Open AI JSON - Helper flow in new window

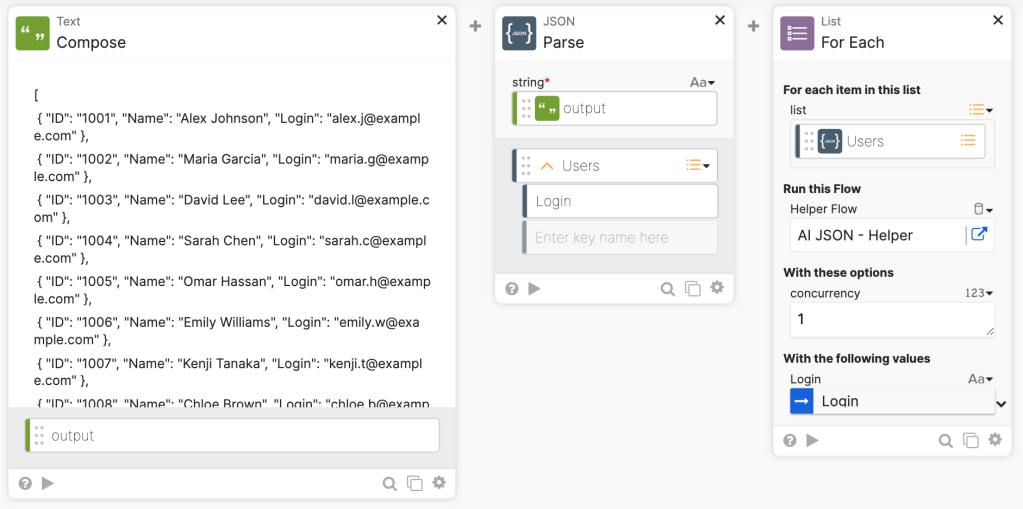pyautogui.click(x=979, y=235)
